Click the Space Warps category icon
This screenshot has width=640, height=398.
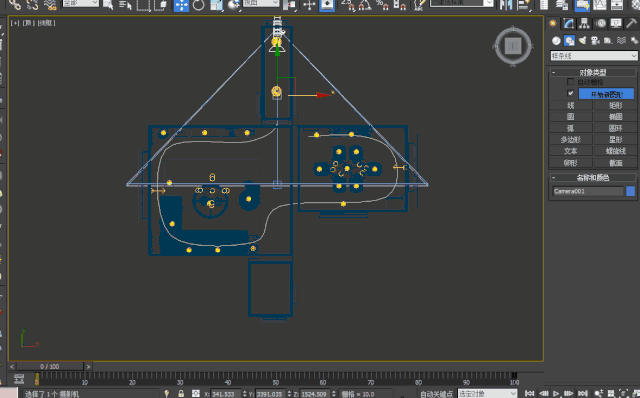point(621,40)
